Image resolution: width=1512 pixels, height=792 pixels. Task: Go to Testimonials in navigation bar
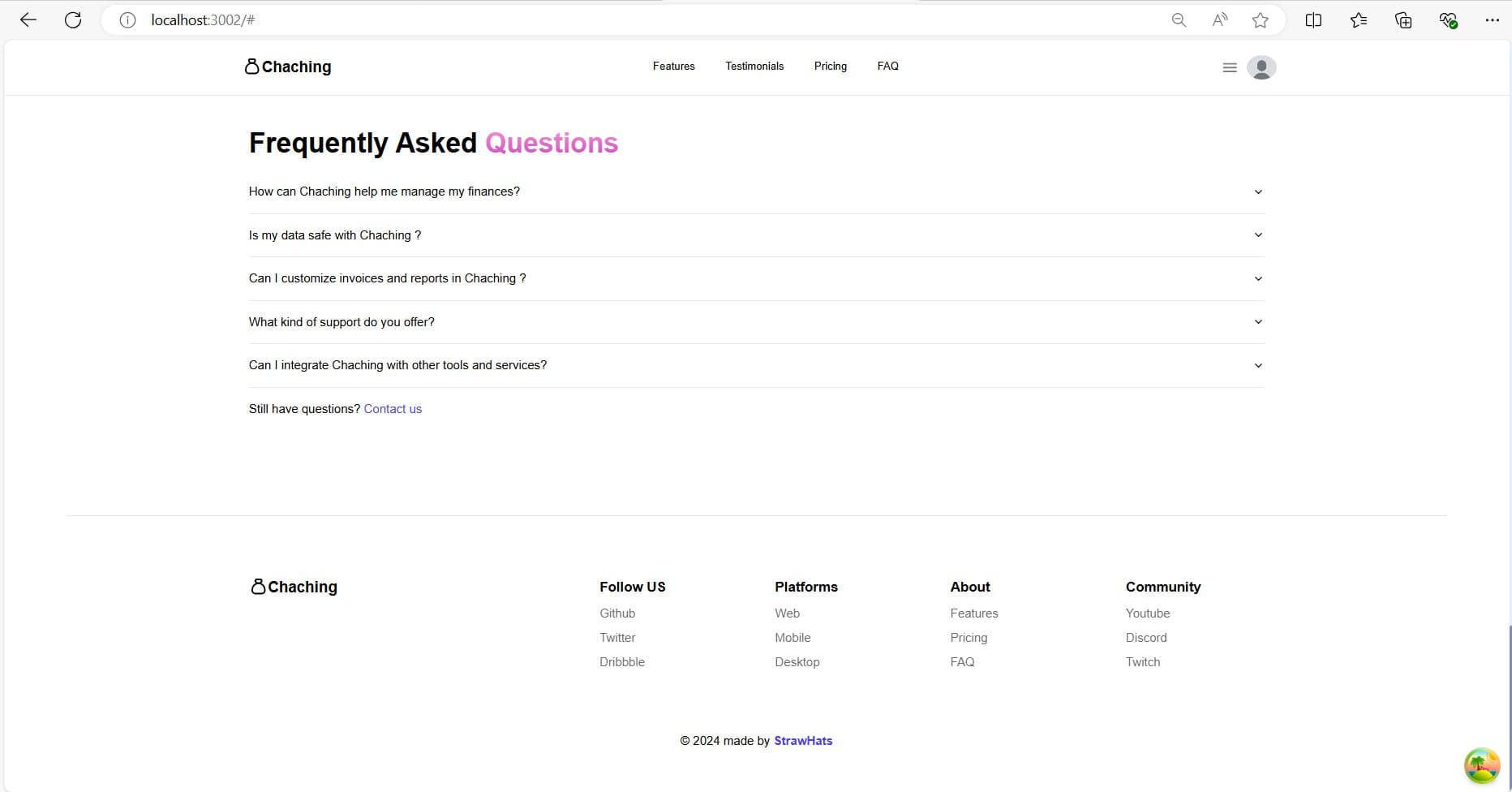[754, 66]
